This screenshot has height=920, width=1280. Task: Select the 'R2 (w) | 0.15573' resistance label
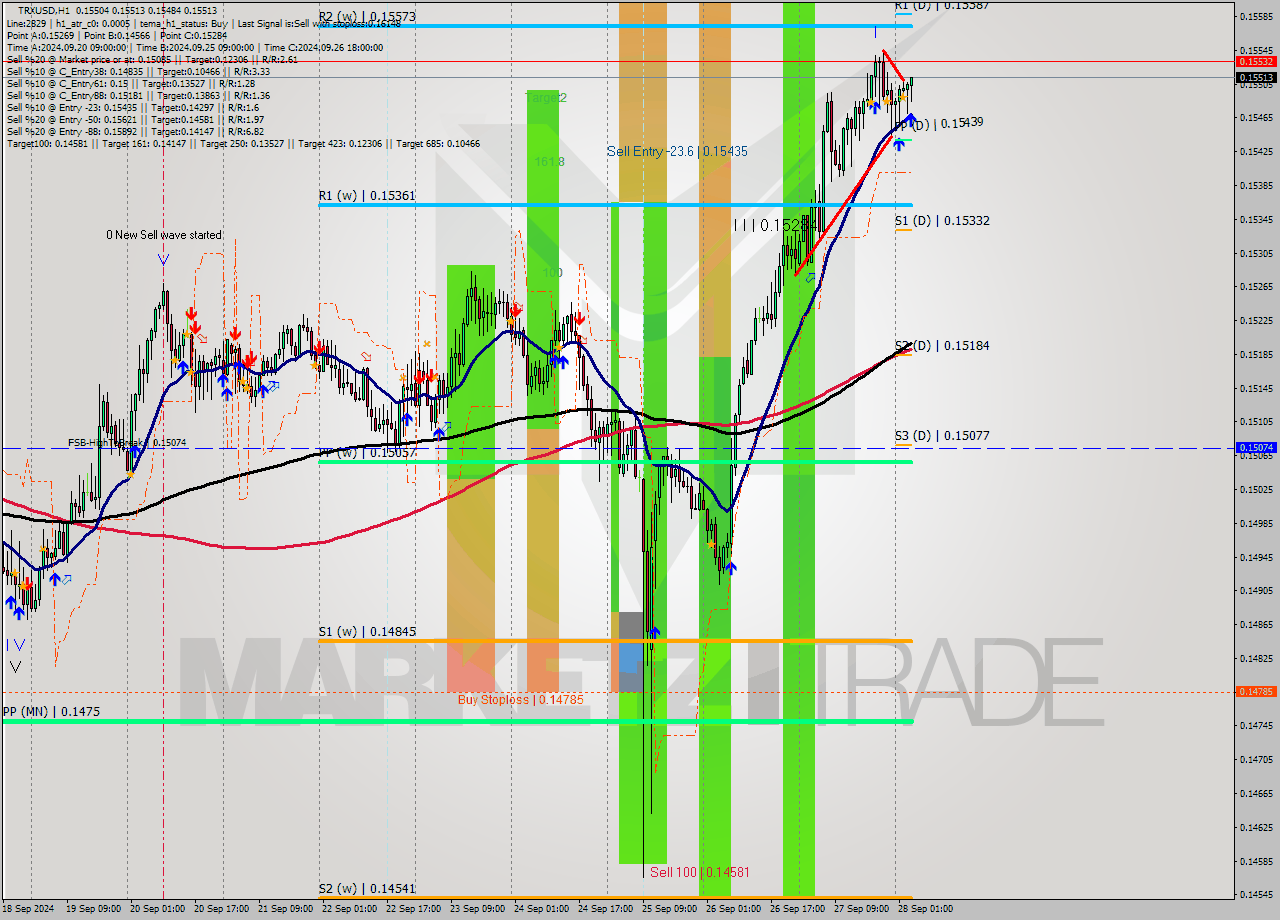(x=367, y=17)
